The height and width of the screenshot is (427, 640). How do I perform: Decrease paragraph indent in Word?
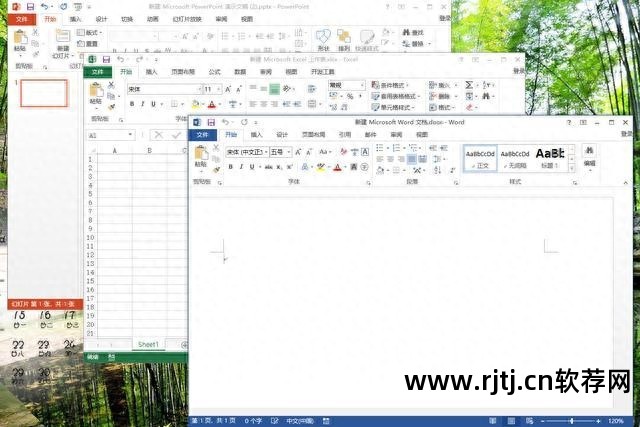(433, 148)
